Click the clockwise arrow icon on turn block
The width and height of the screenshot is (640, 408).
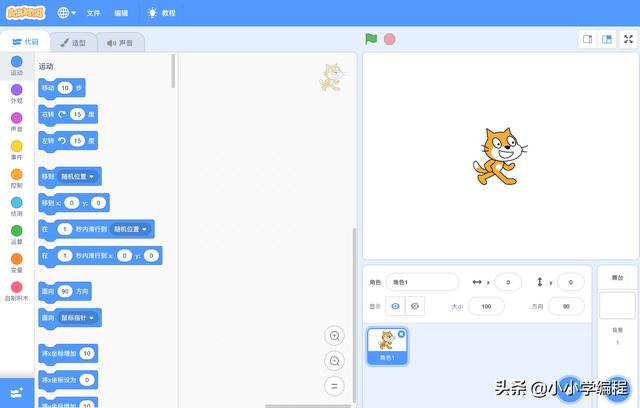62,114
